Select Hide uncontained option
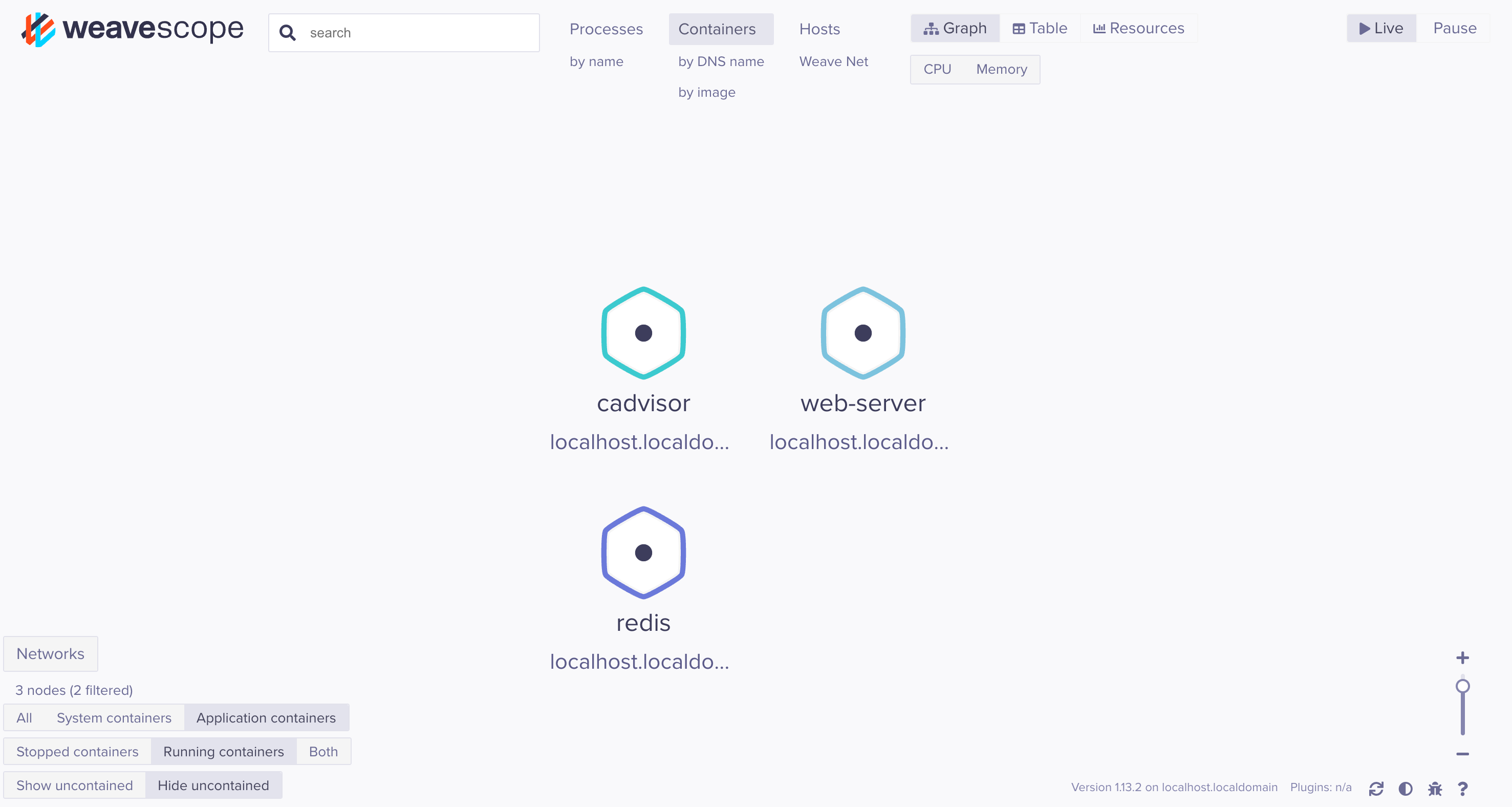 (x=213, y=785)
